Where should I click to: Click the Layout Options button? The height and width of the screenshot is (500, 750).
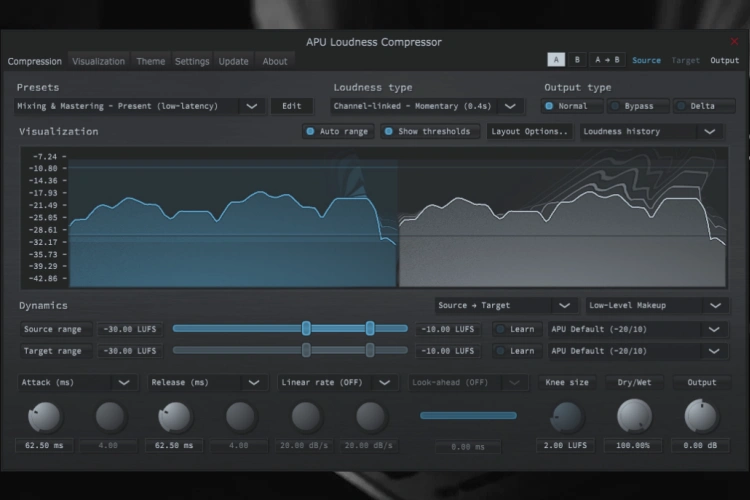point(530,131)
